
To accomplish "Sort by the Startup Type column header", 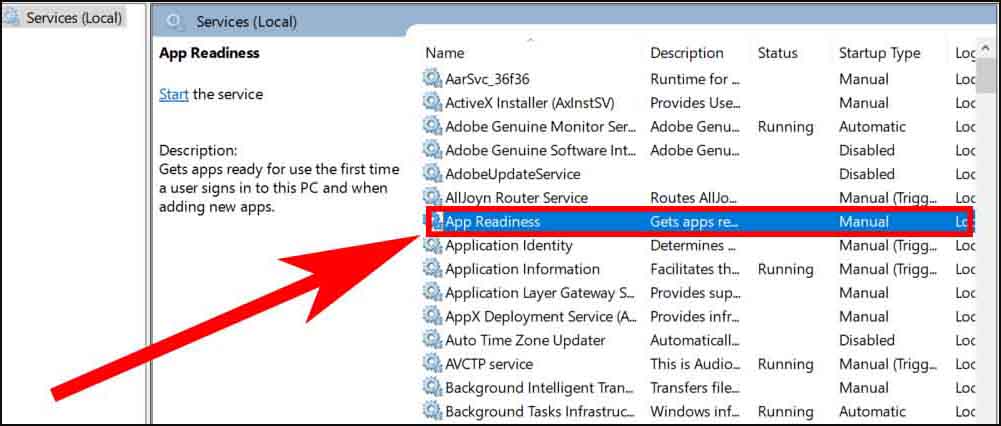I will [880, 53].
